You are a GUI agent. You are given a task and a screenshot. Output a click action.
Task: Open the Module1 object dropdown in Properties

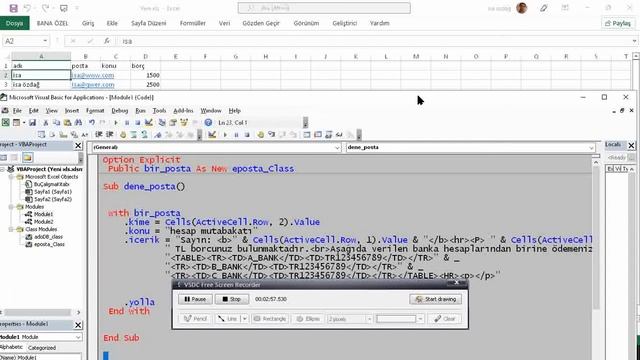[x=78, y=337]
